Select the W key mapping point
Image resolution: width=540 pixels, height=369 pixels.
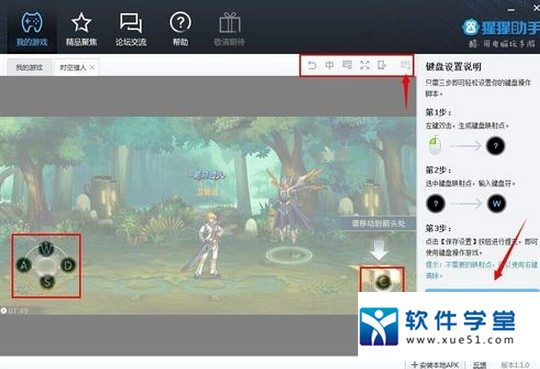46,248
